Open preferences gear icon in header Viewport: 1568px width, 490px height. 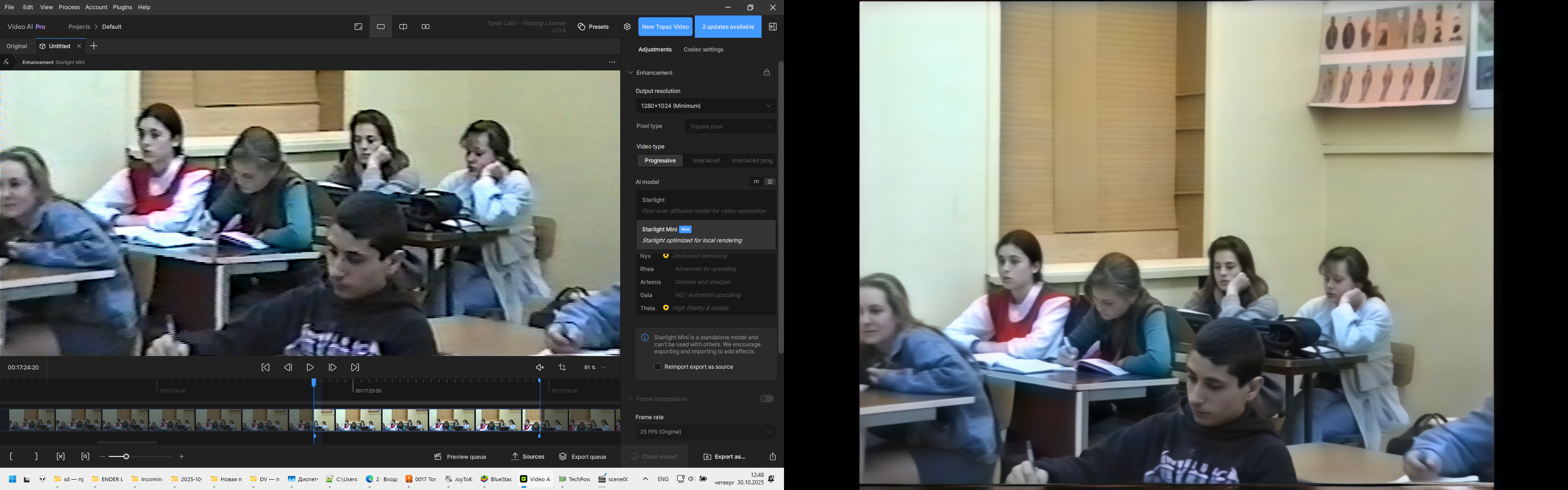click(627, 27)
